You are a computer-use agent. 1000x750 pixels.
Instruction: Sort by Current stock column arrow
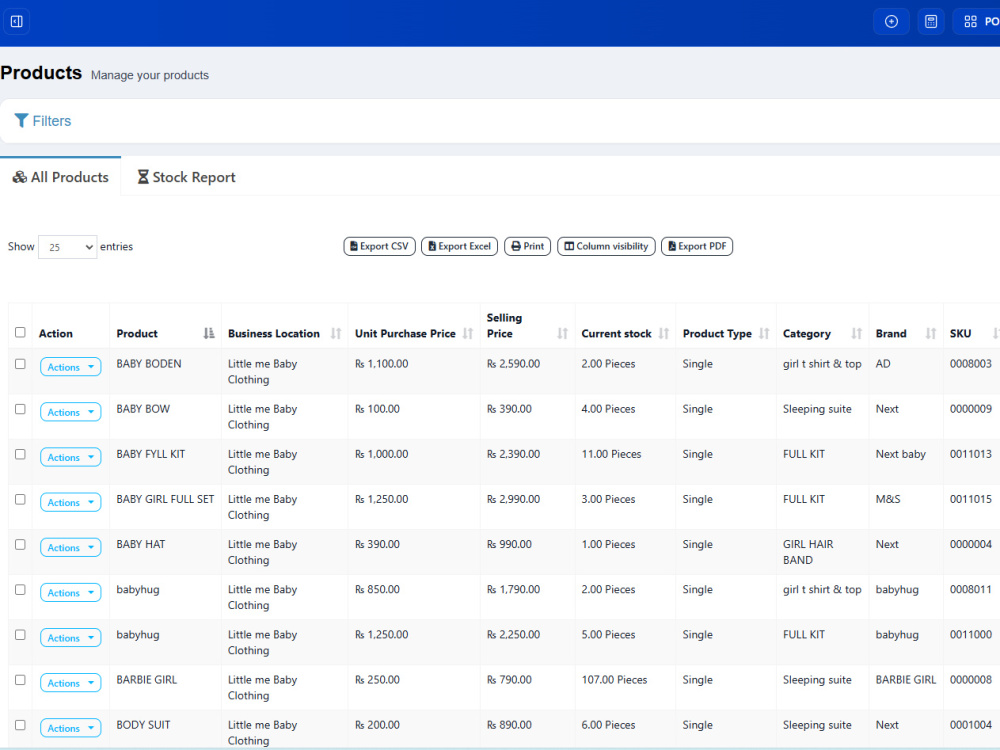tap(664, 333)
